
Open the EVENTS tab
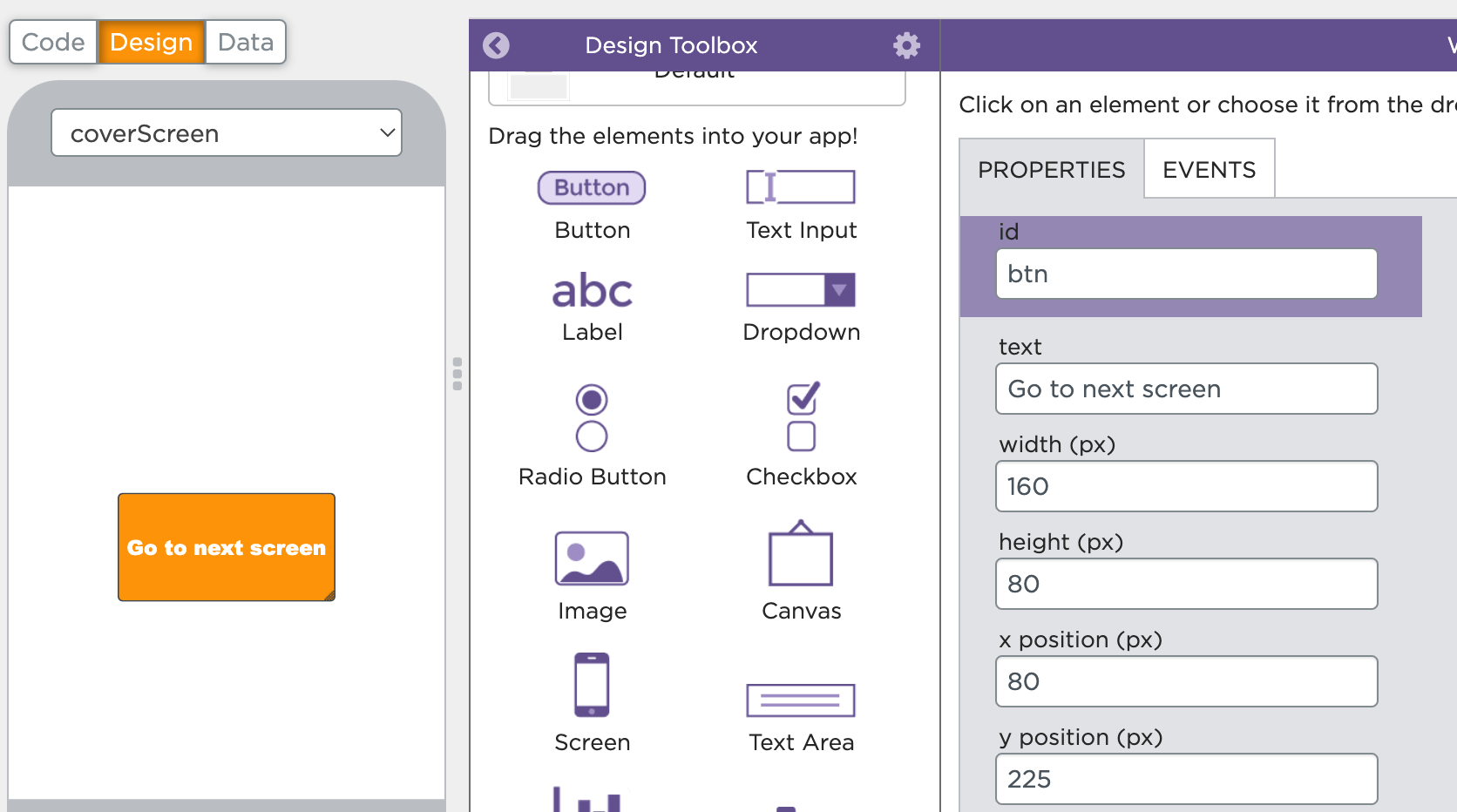(1210, 169)
